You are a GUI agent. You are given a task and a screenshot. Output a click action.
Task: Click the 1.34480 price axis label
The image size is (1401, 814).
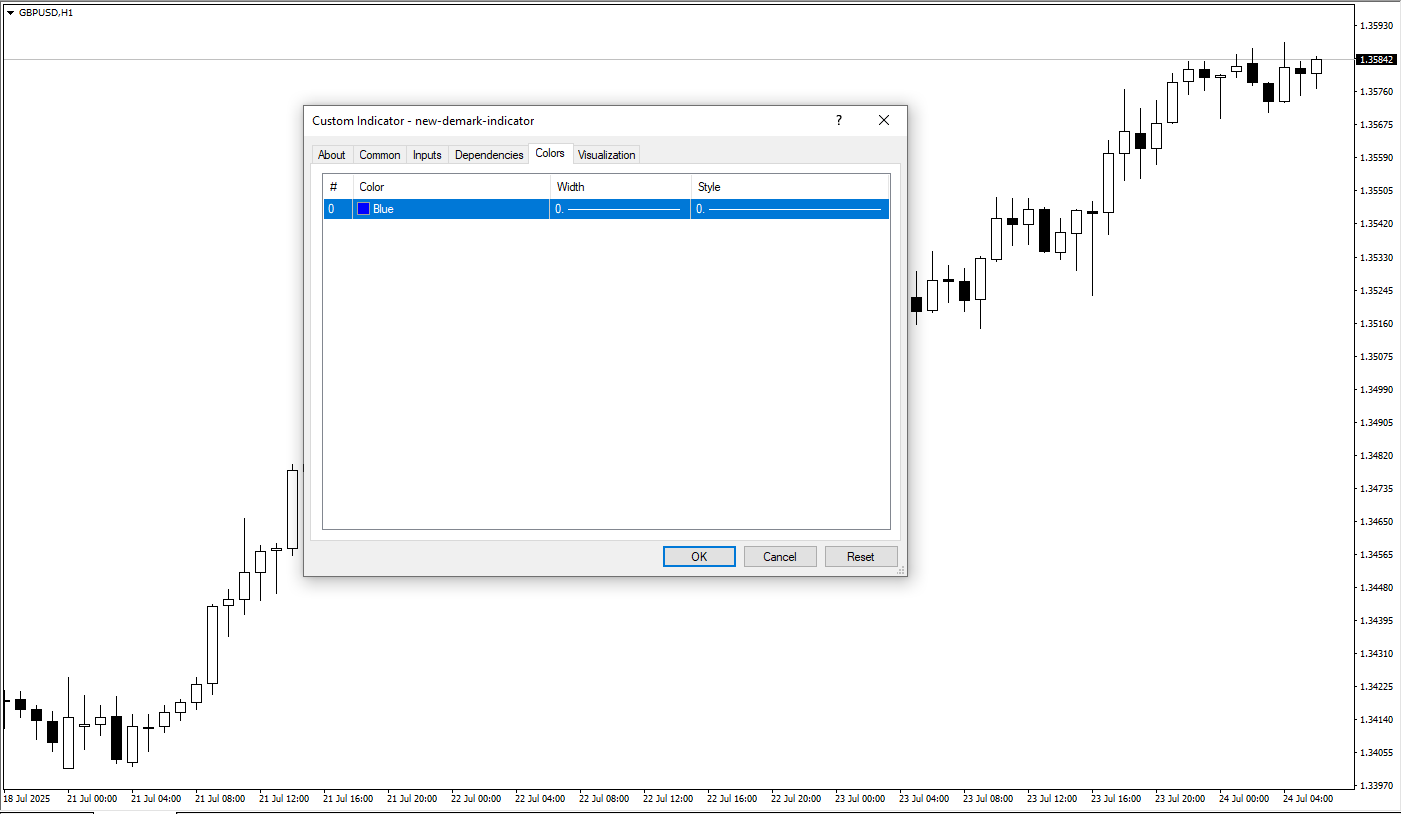point(1376,588)
